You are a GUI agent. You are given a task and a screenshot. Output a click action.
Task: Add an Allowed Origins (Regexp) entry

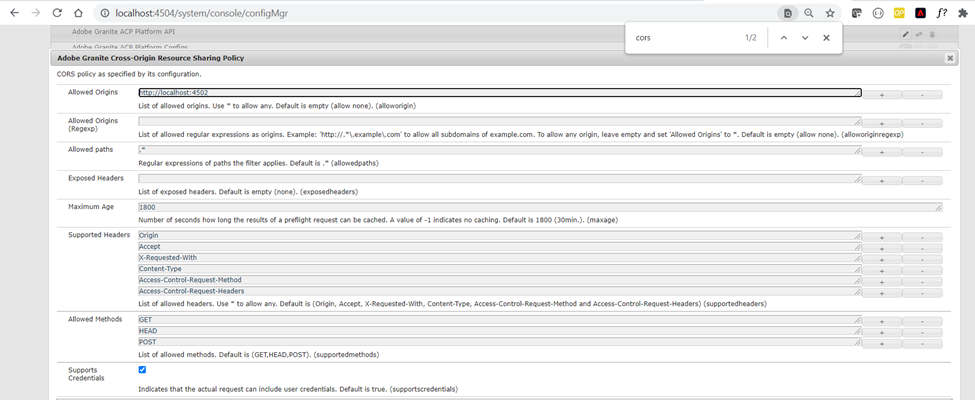(882, 123)
